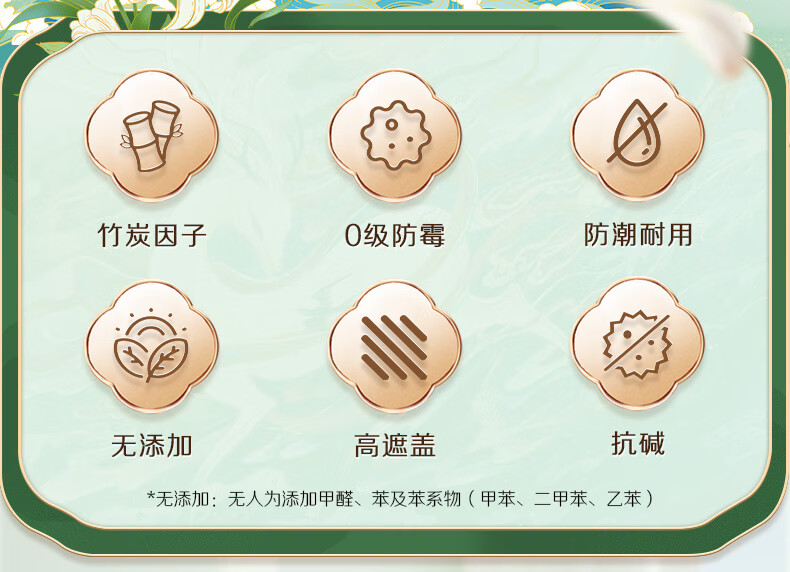Image resolution: width=790 pixels, height=572 pixels.
Task: Click the bamboo charcoal icon
Action: tap(152, 136)
